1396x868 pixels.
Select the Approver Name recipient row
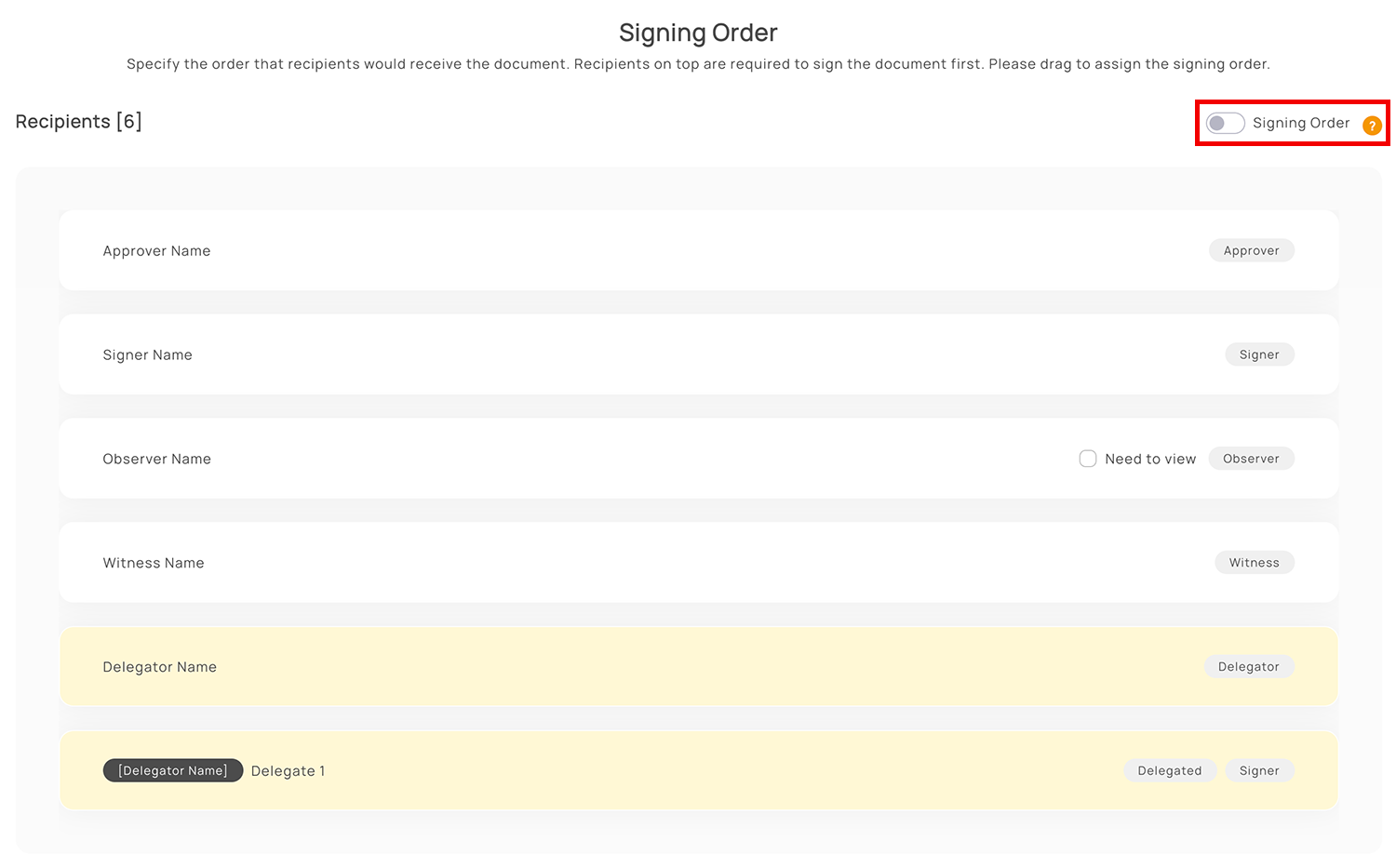coord(699,250)
